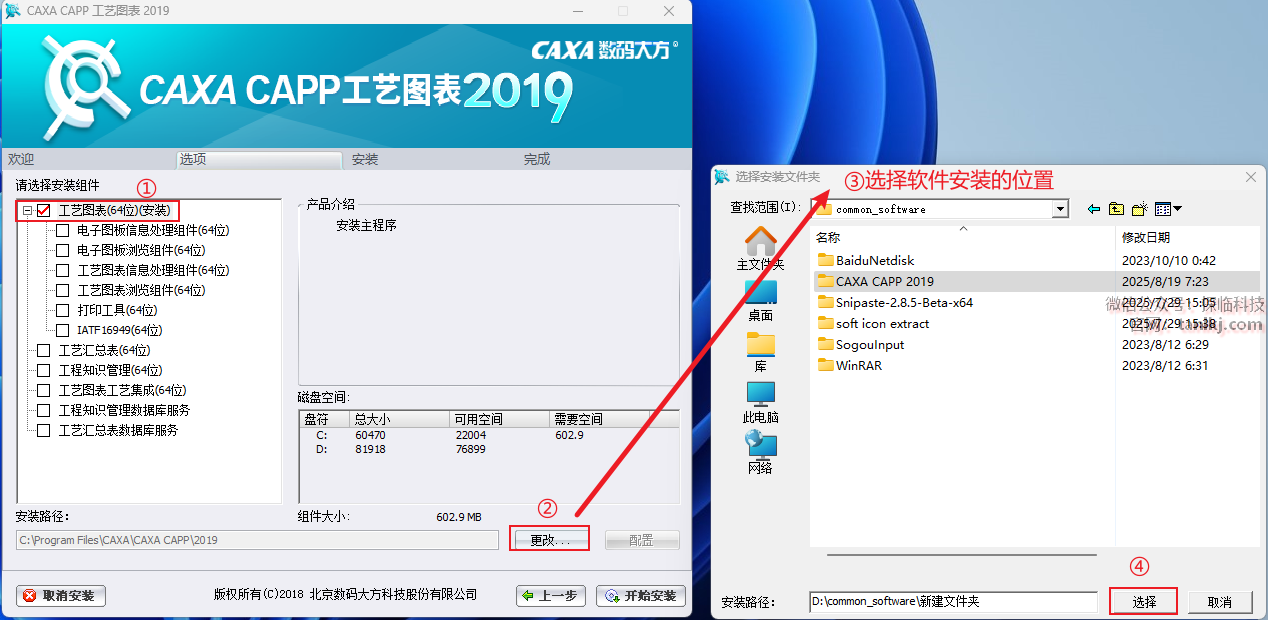Check 工程知识管理数据库服务 component
This screenshot has height=620, width=1268.
click(x=43, y=410)
